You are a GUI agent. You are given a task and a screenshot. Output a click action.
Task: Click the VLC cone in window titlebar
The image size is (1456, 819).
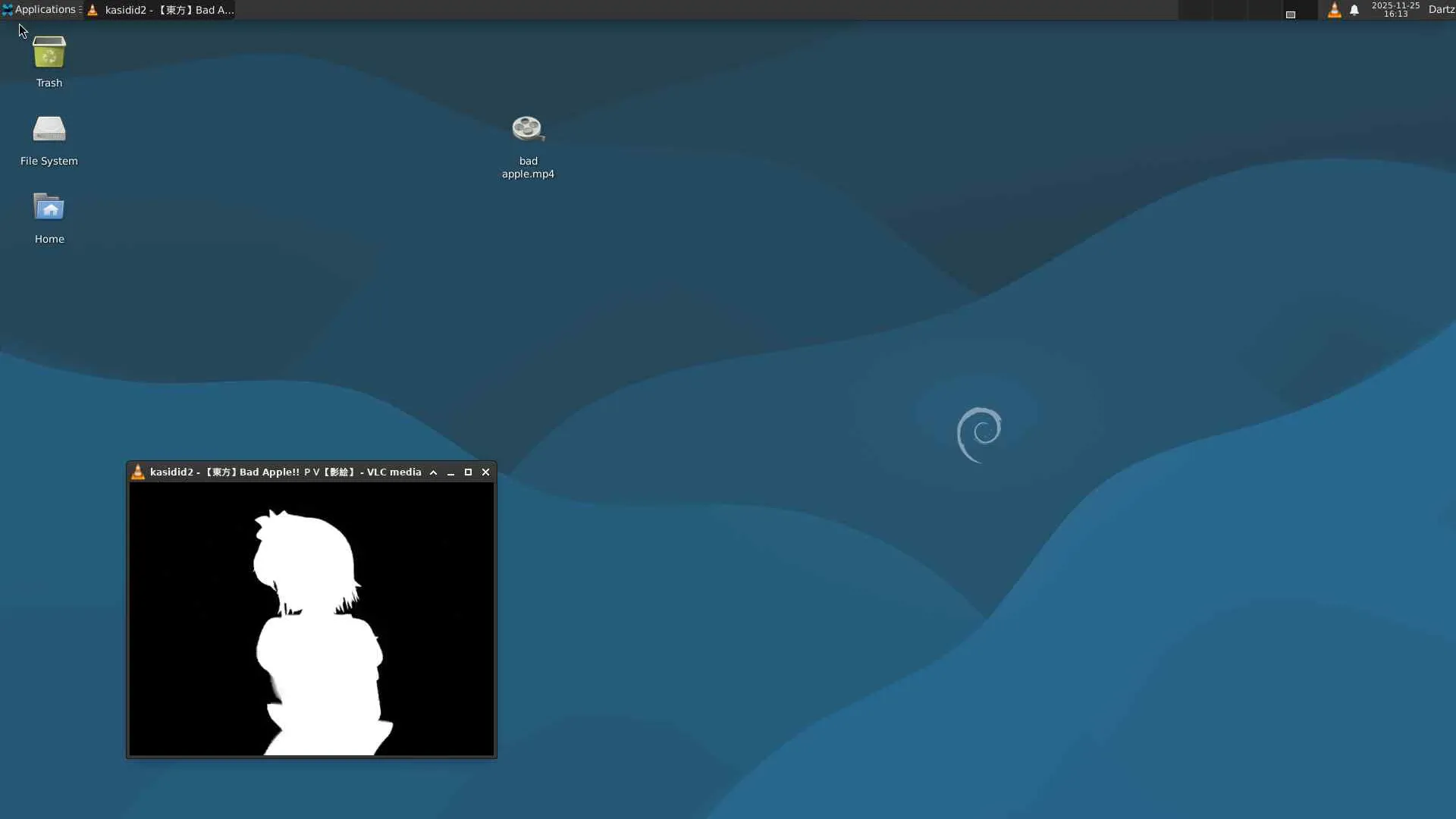click(x=138, y=472)
